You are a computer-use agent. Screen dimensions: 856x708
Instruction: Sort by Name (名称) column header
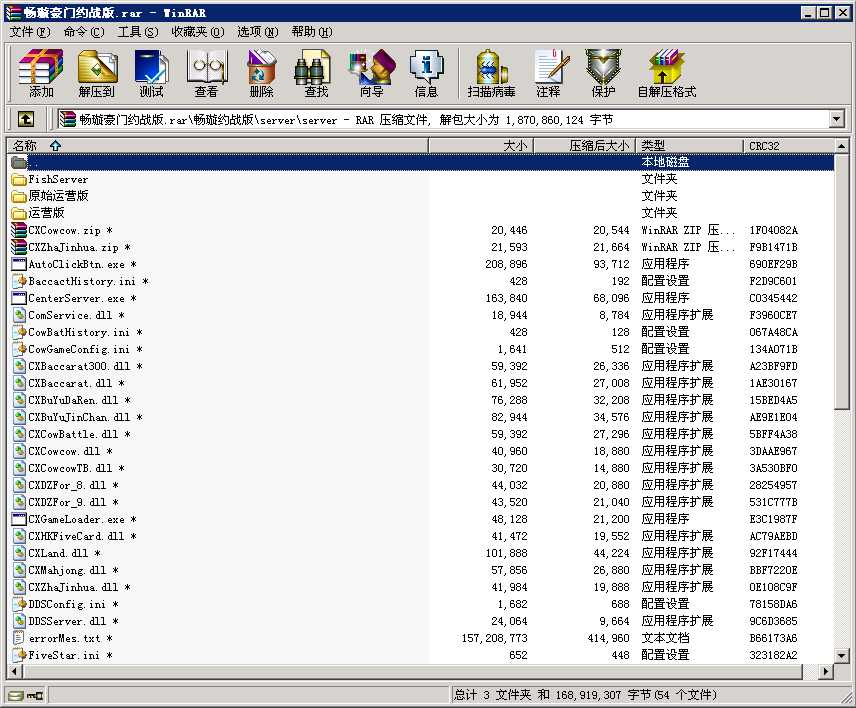tap(217, 146)
